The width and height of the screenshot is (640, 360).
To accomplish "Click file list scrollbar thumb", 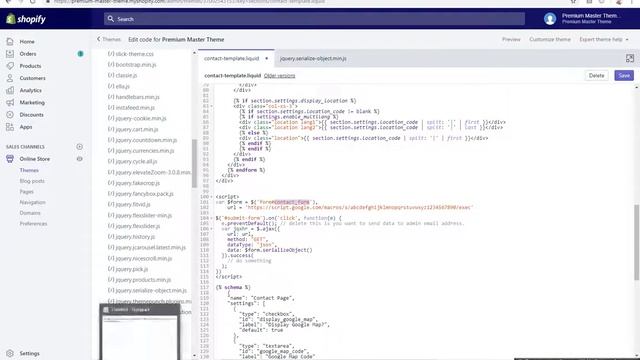I will point(194,163).
